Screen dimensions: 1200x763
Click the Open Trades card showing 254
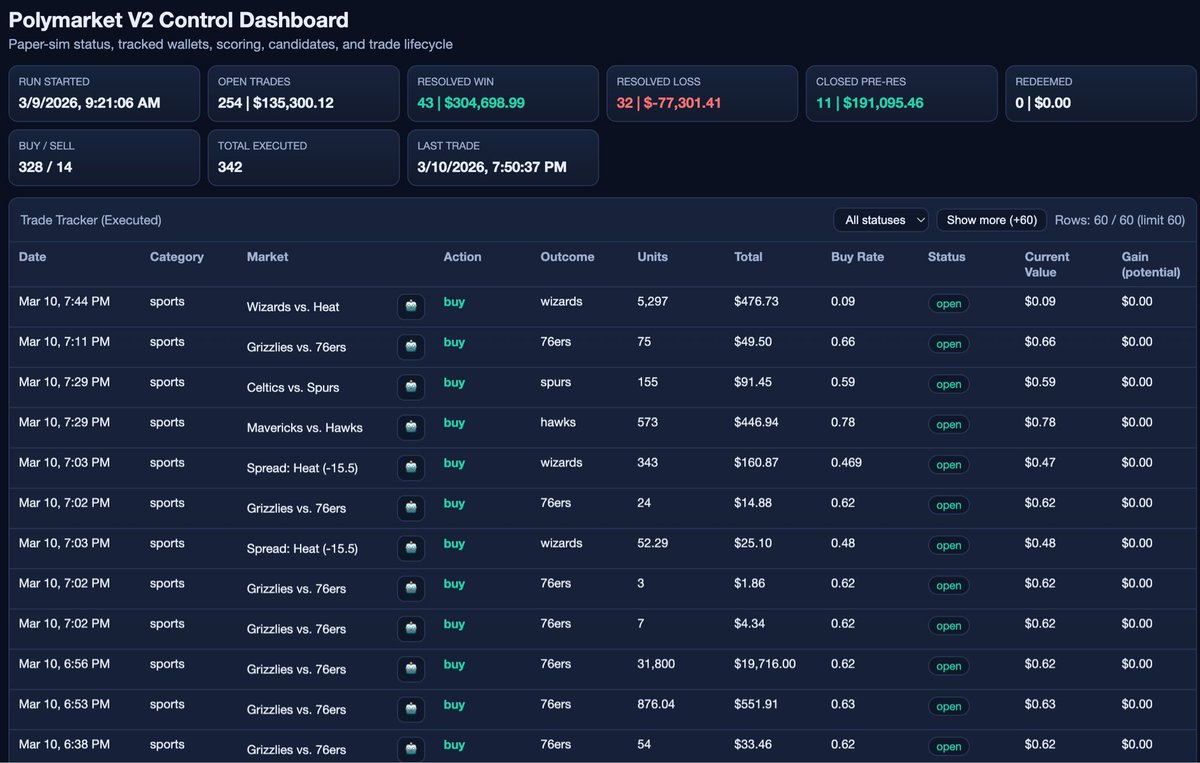303,94
